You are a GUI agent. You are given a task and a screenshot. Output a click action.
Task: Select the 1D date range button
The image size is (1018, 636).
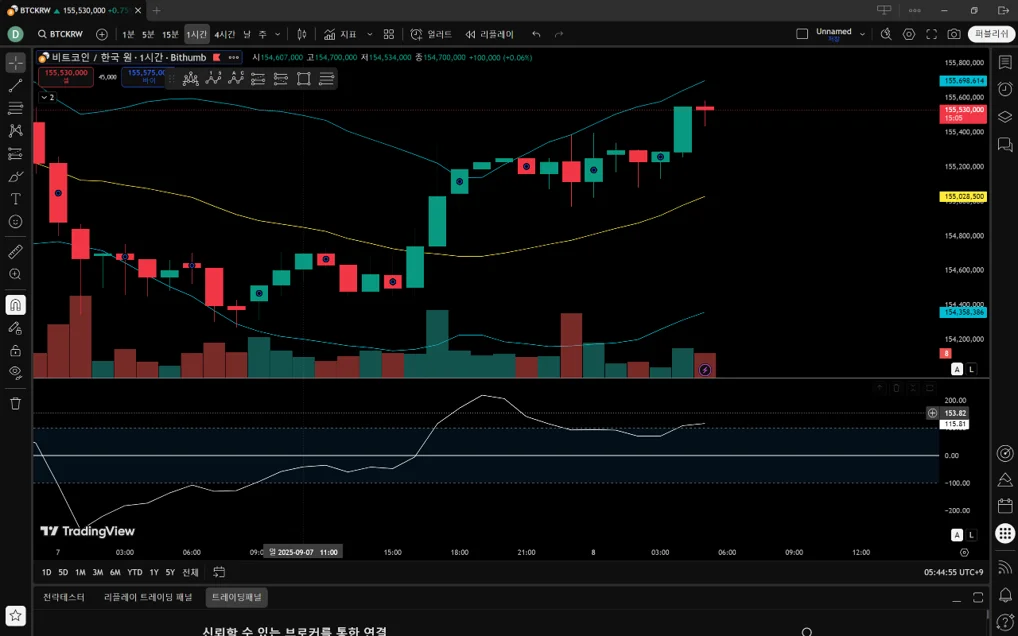46,572
